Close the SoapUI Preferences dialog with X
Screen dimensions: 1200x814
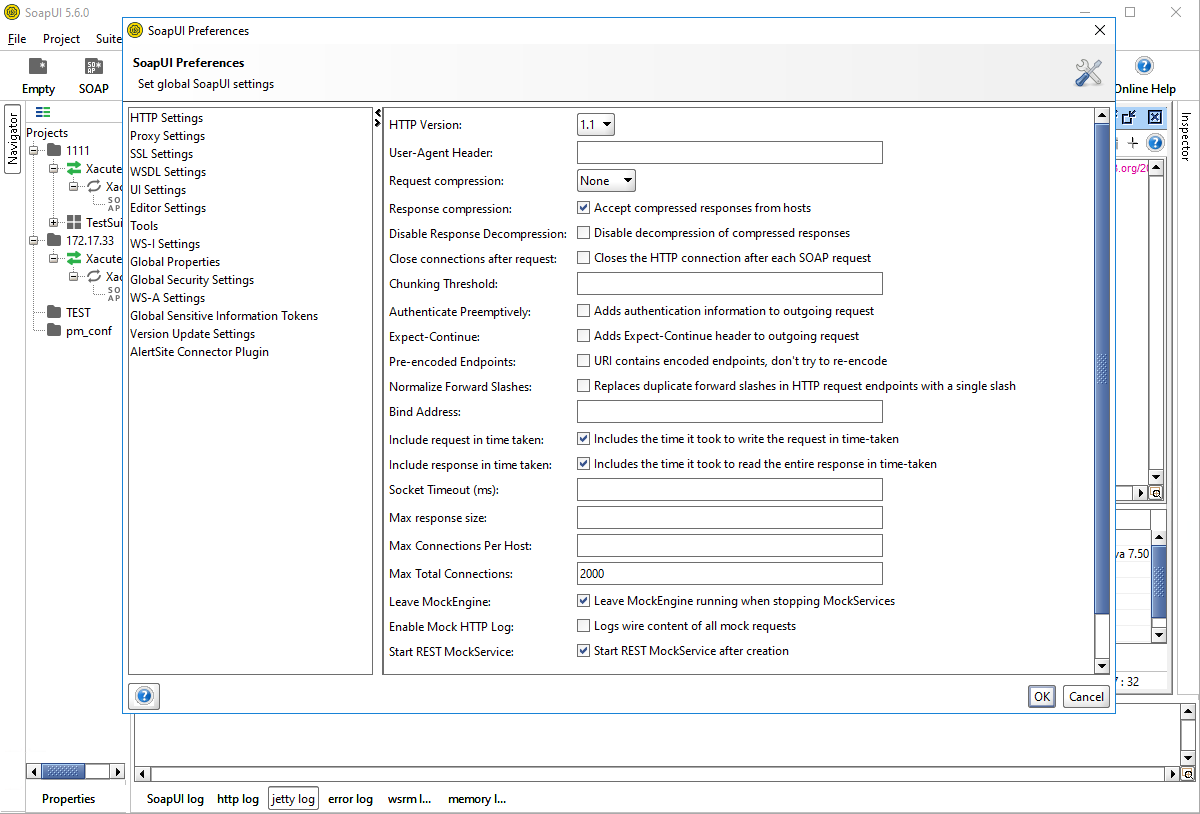(1100, 30)
